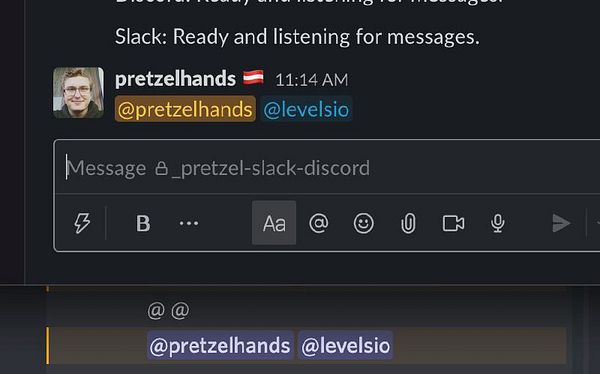Record an audio clip with microphone

[x=497, y=223]
